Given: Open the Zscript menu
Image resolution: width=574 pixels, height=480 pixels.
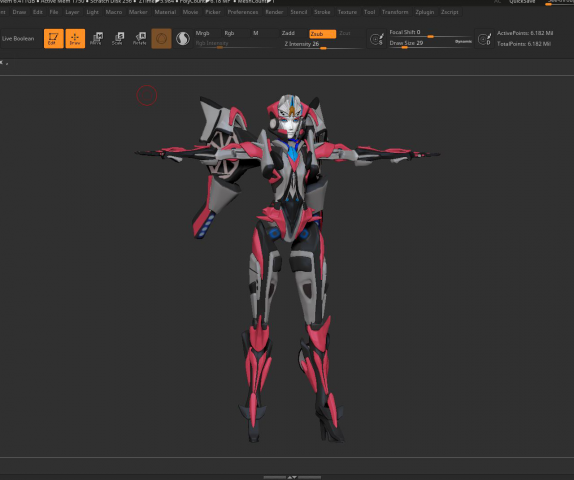Looking at the screenshot, I should click(450, 12).
